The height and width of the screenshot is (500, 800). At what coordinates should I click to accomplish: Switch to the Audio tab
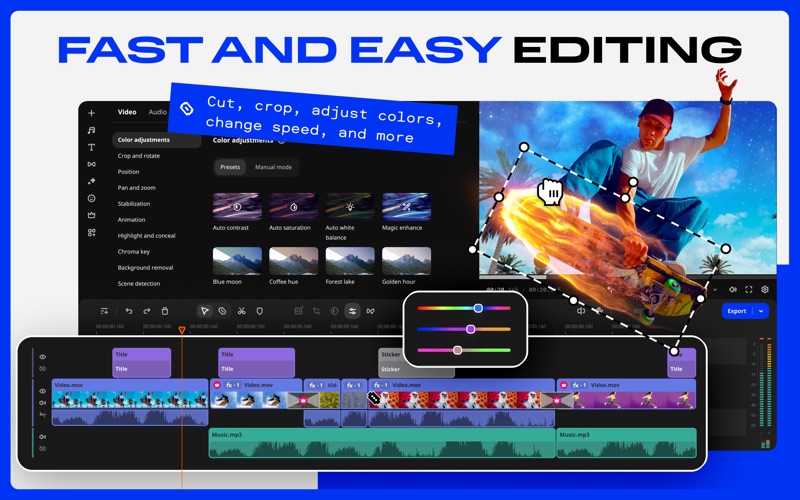[x=158, y=112]
